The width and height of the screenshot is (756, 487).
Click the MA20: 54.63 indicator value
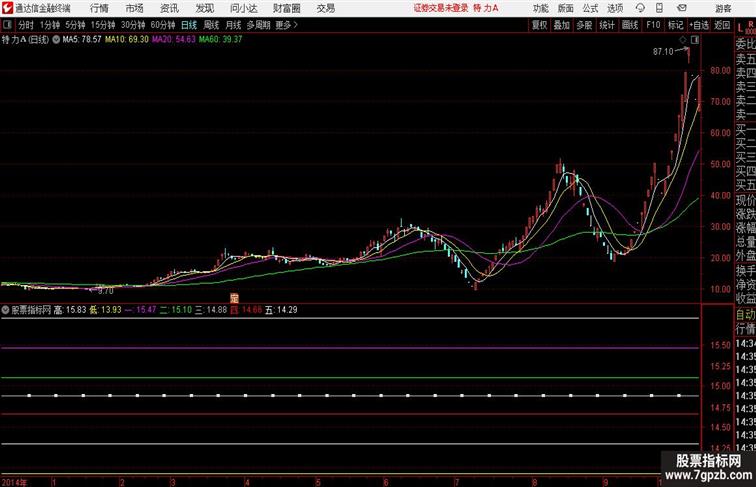coord(174,40)
